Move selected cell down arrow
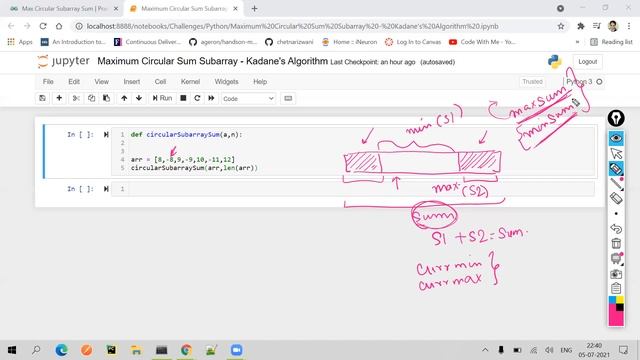This screenshot has width=640, height=360. (139, 98)
